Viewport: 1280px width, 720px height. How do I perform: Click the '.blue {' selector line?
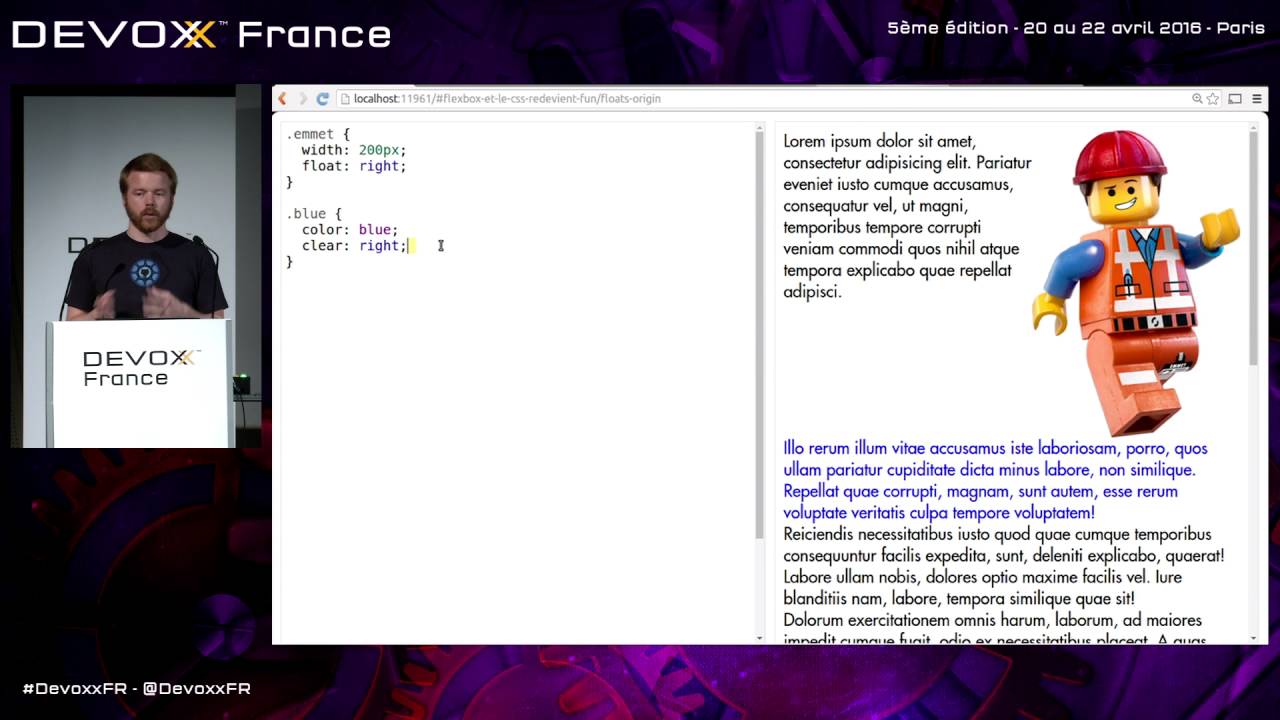pyautogui.click(x=314, y=214)
